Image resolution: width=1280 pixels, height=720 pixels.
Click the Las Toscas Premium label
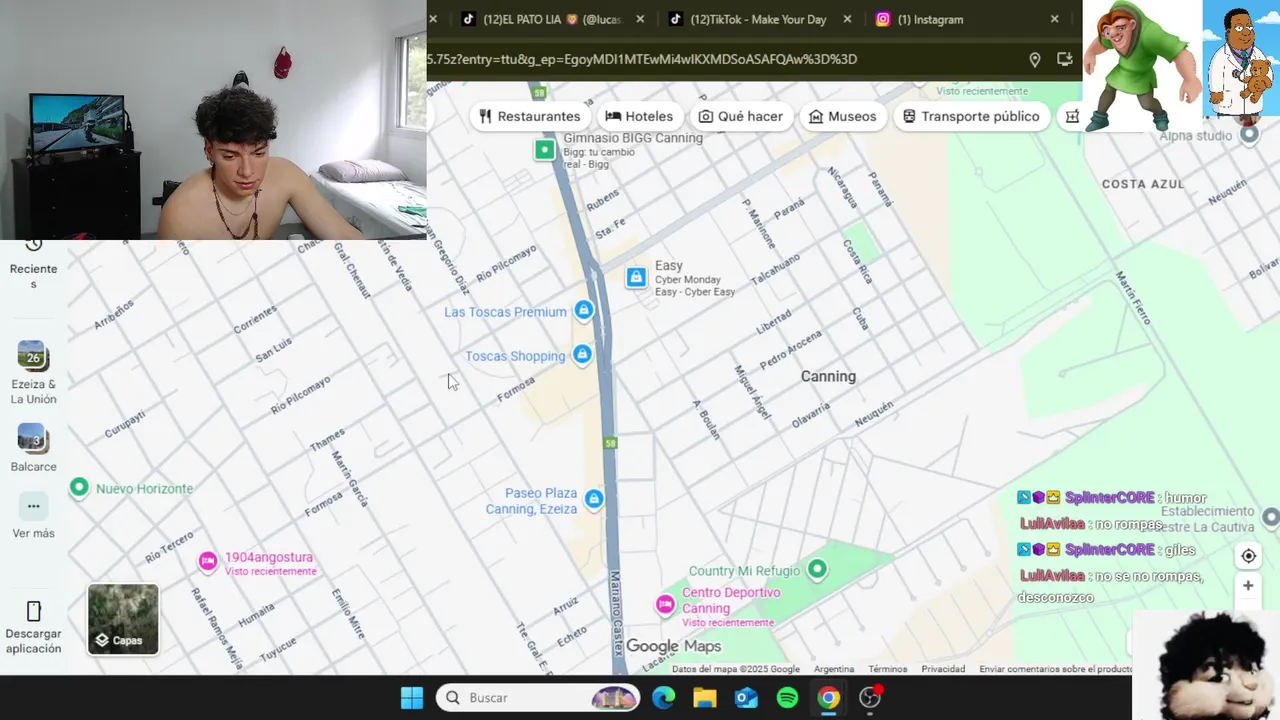click(505, 312)
